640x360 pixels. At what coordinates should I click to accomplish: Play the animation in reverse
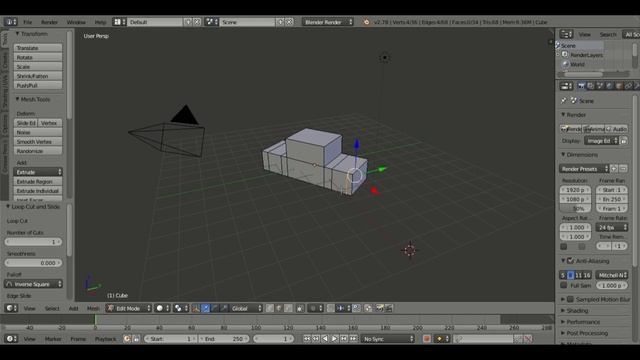[x=325, y=339]
